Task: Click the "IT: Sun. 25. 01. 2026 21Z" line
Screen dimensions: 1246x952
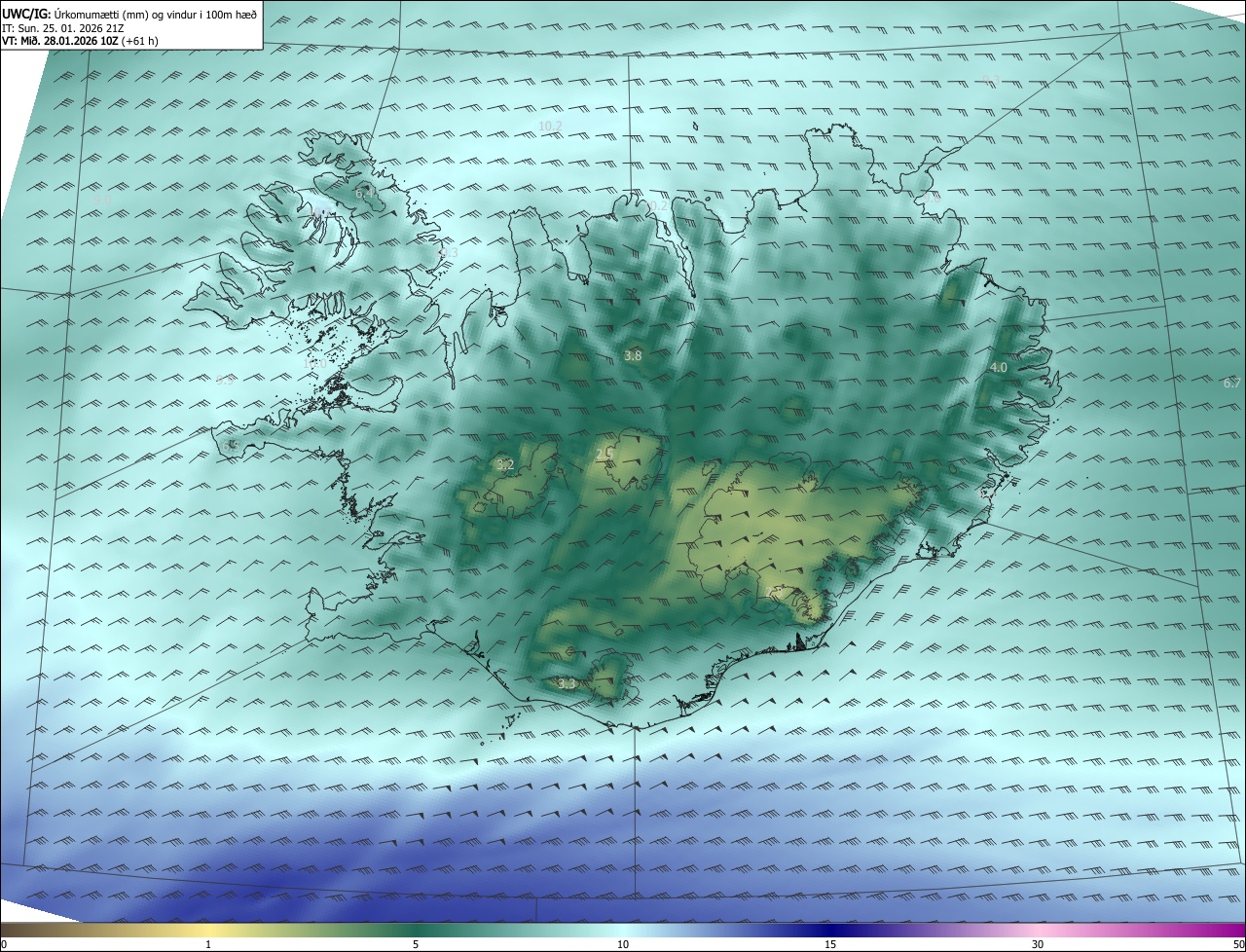Action: click(63, 27)
